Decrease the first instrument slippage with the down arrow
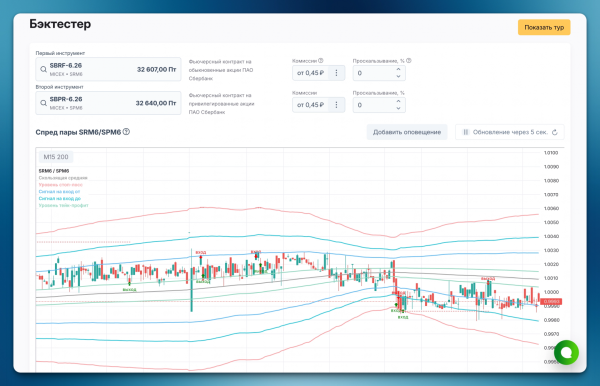 coord(398,76)
